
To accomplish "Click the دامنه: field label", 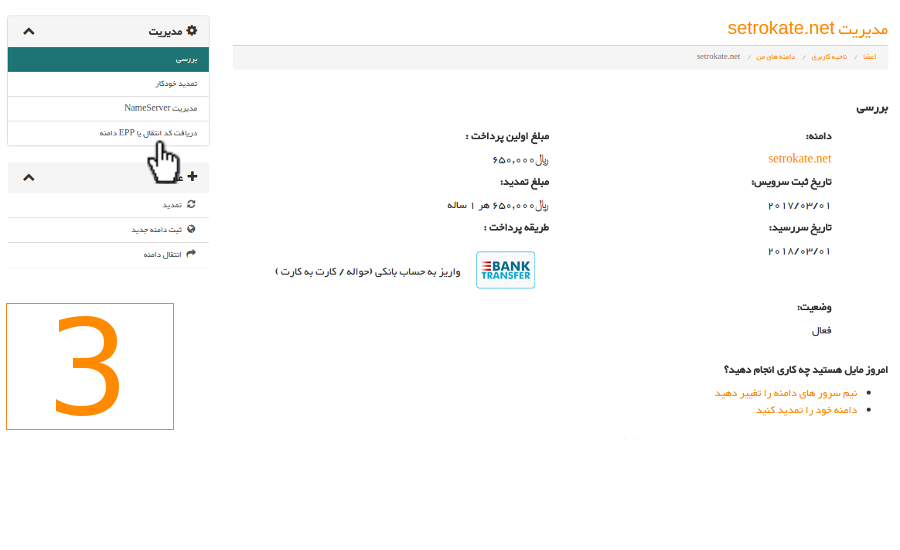I will [818, 136].
